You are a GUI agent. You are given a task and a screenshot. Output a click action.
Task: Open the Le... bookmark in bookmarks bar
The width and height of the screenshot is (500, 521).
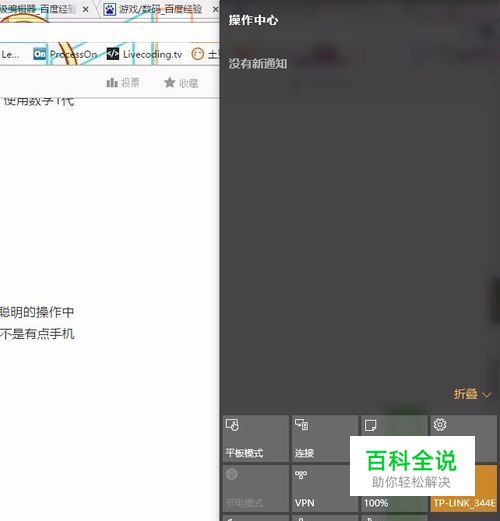pos(10,54)
